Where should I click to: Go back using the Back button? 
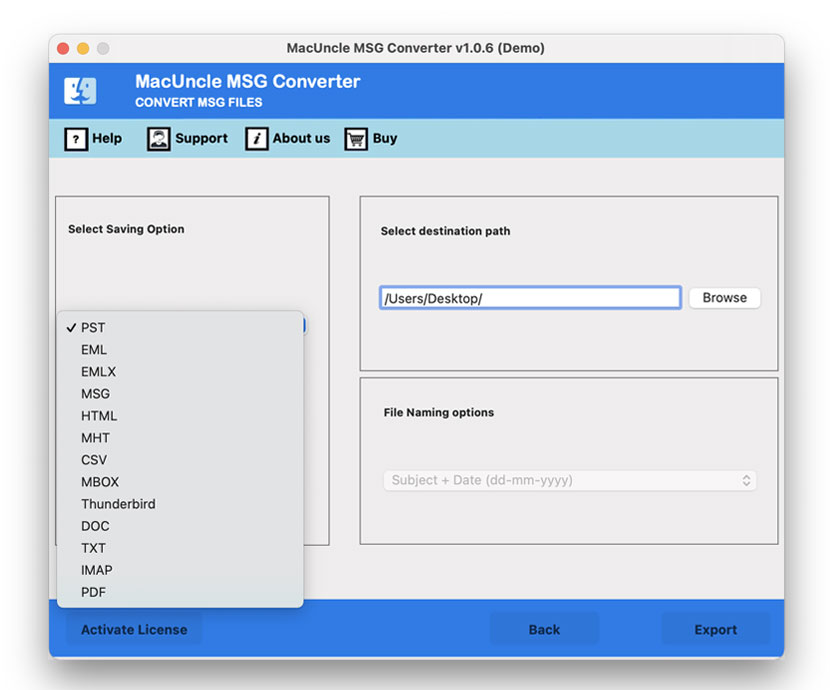tap(544, 629)
